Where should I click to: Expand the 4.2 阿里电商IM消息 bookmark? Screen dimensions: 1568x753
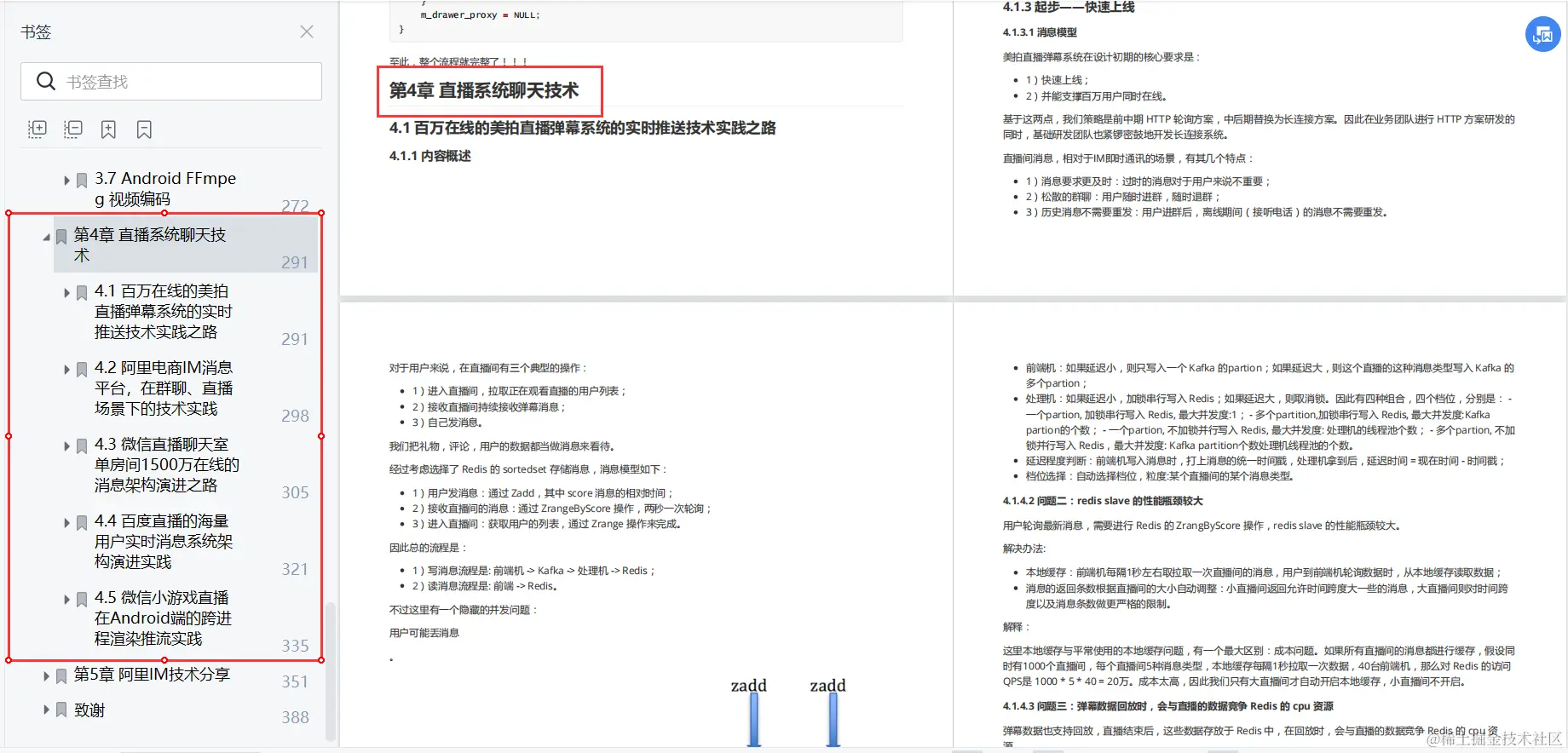click(x=67, y=369)
